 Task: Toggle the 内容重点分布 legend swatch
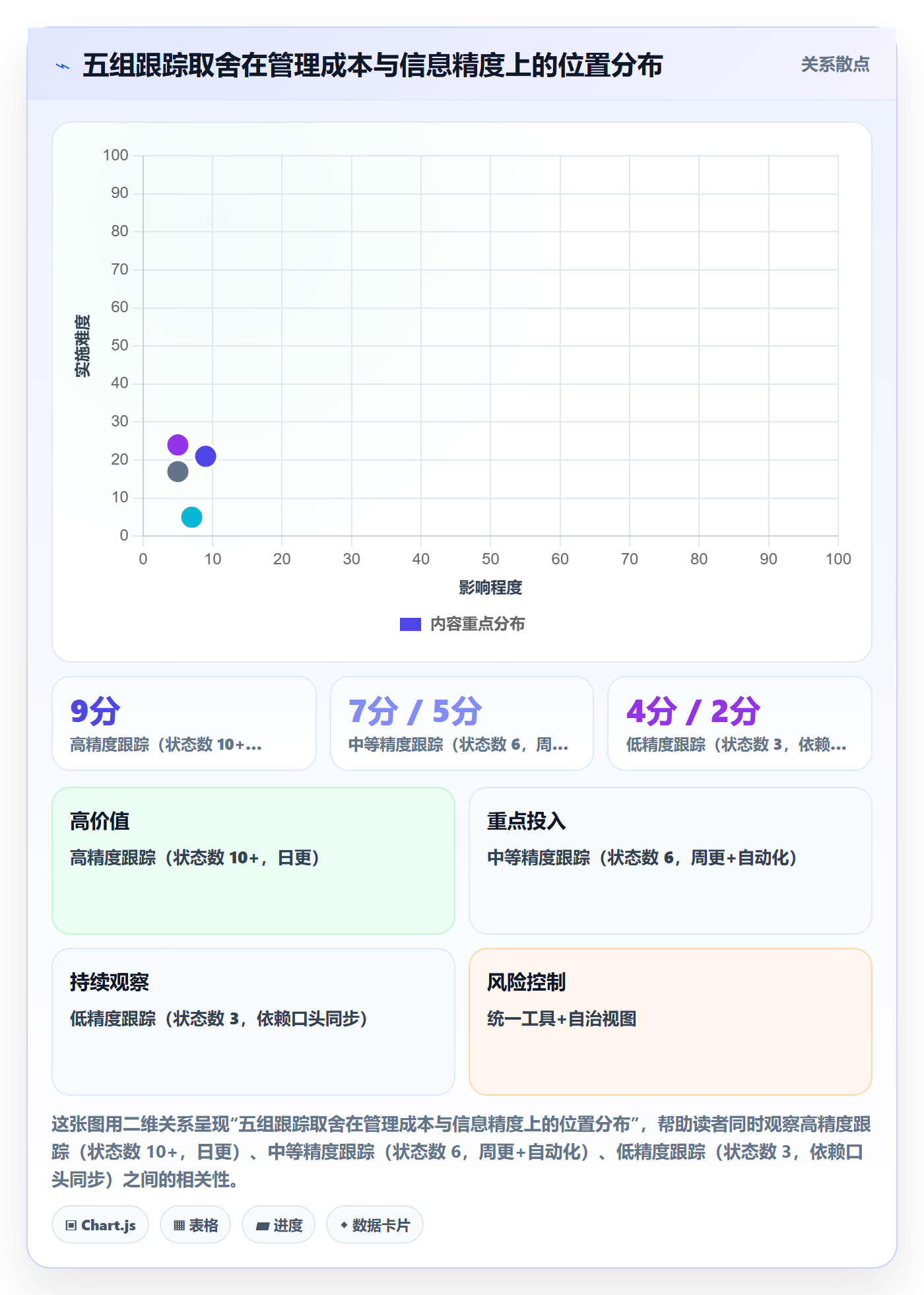[411, 624]
